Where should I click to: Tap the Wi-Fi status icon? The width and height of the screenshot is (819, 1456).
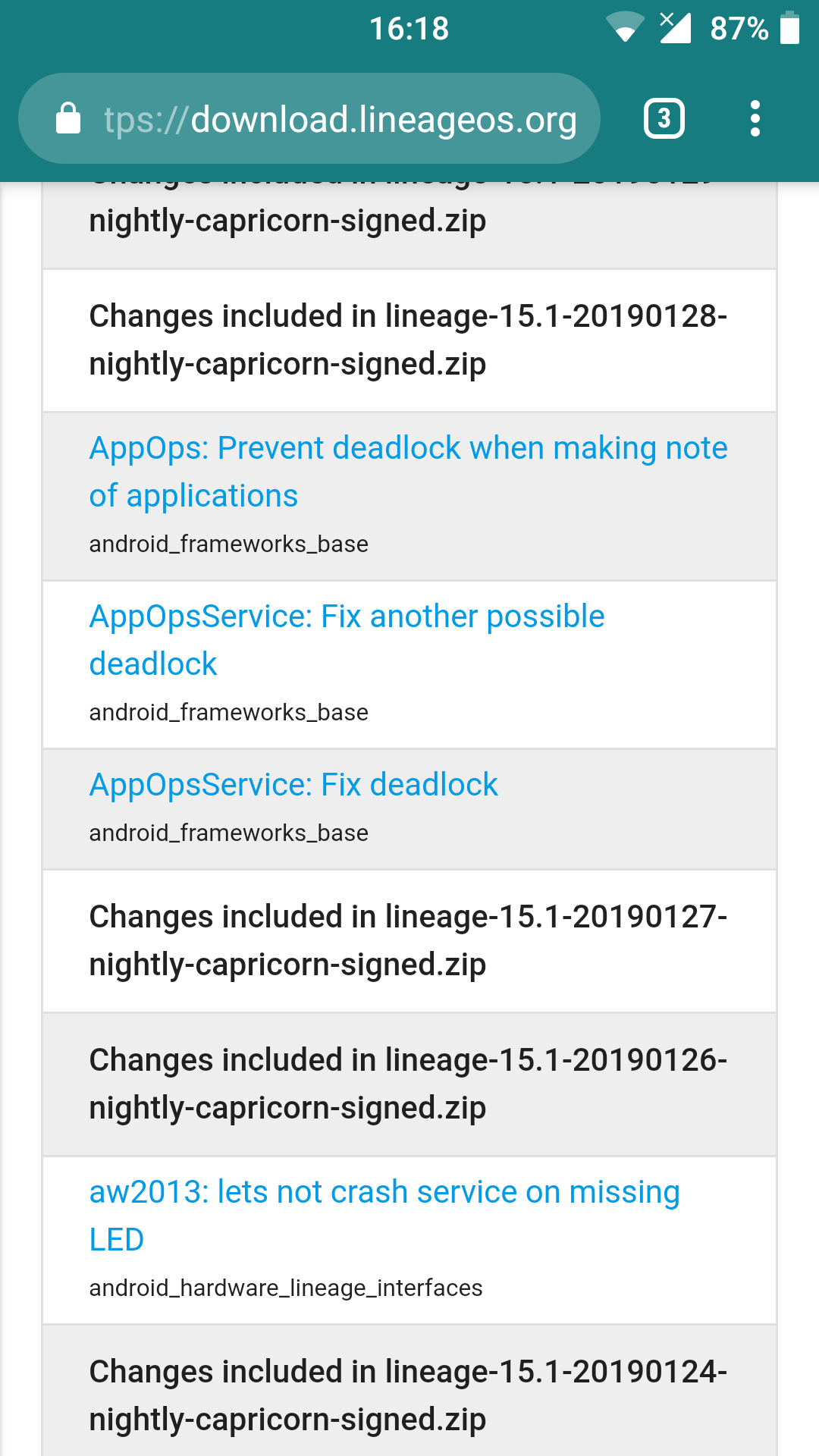point(623,29)
